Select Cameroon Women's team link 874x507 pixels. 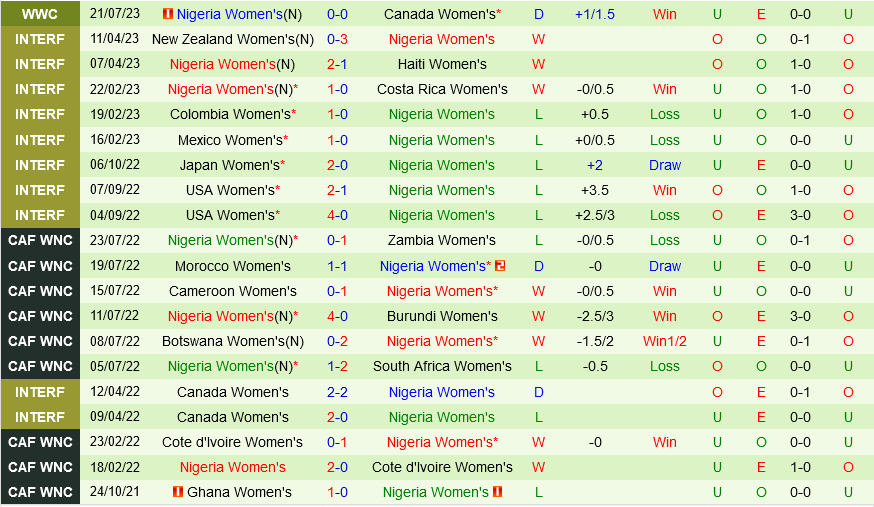(x=233, y=291)
